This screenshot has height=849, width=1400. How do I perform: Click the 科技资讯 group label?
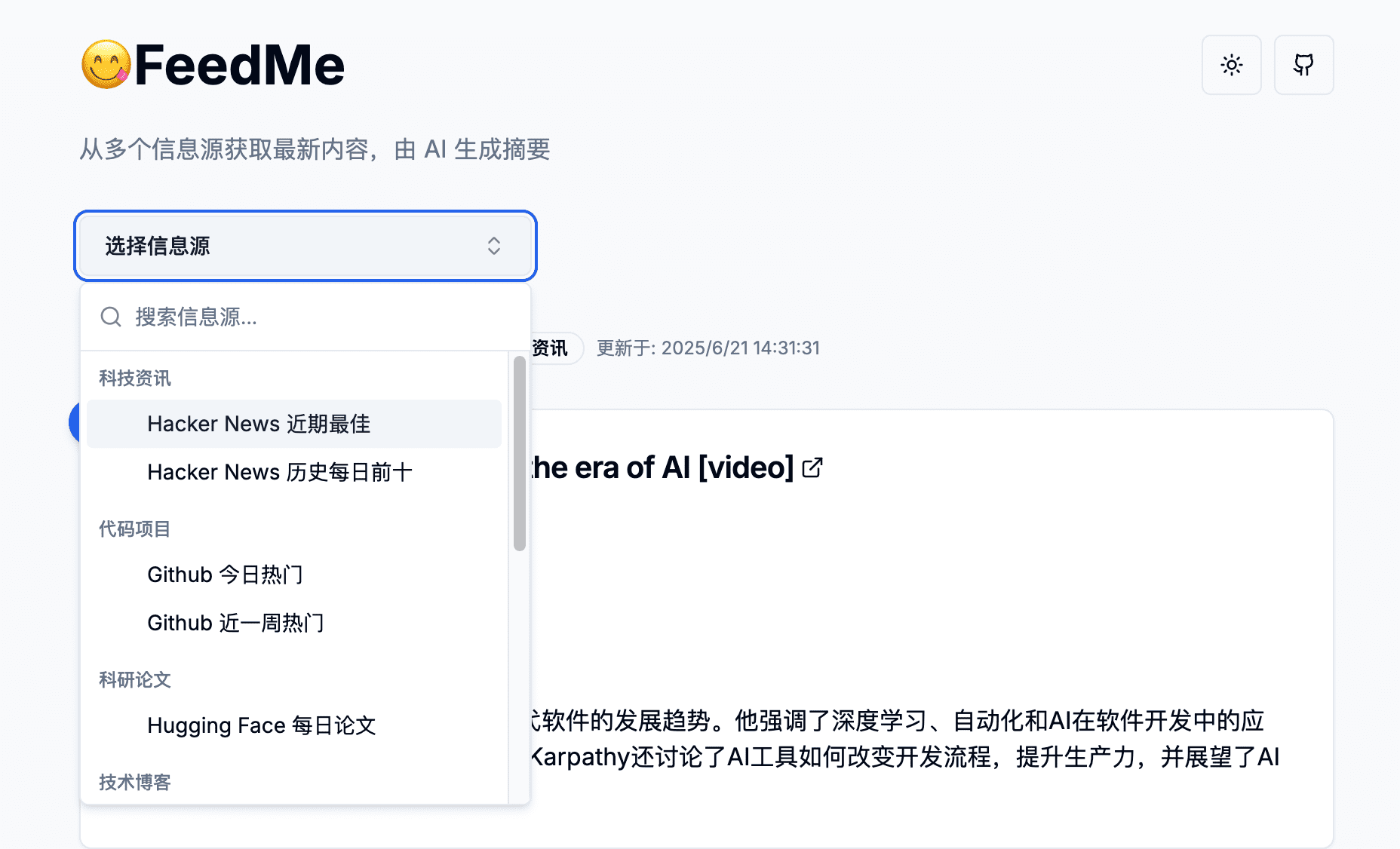point(135,379)
